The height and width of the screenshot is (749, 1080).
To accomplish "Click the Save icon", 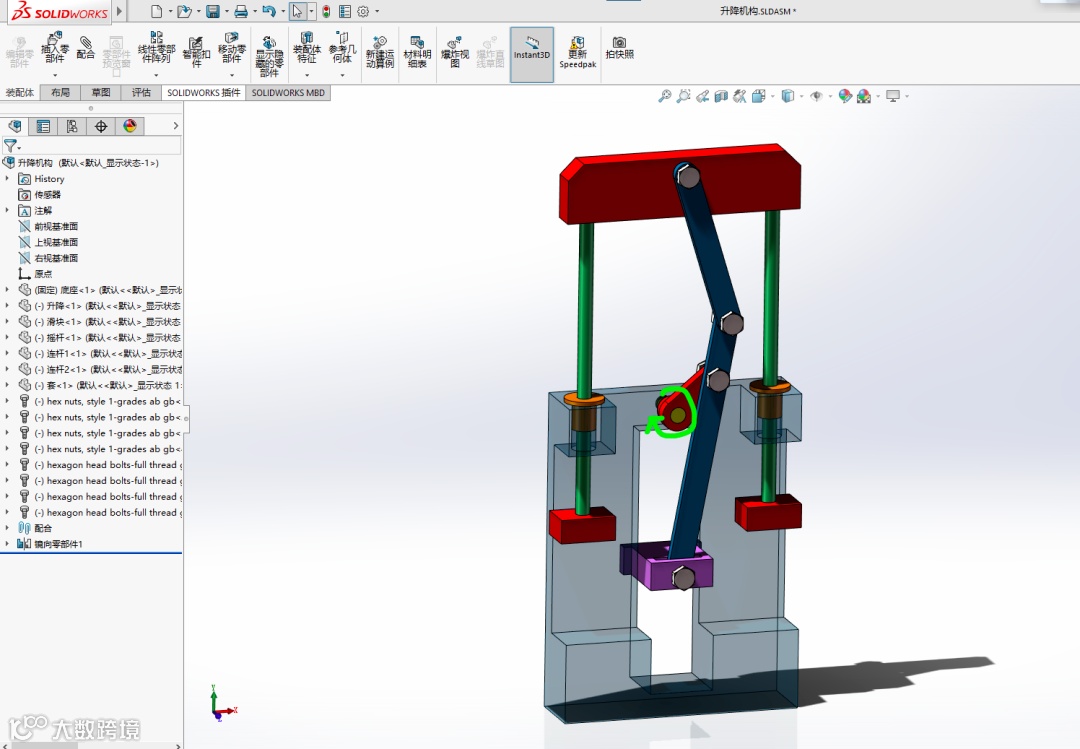I will (x=213, y=11).
